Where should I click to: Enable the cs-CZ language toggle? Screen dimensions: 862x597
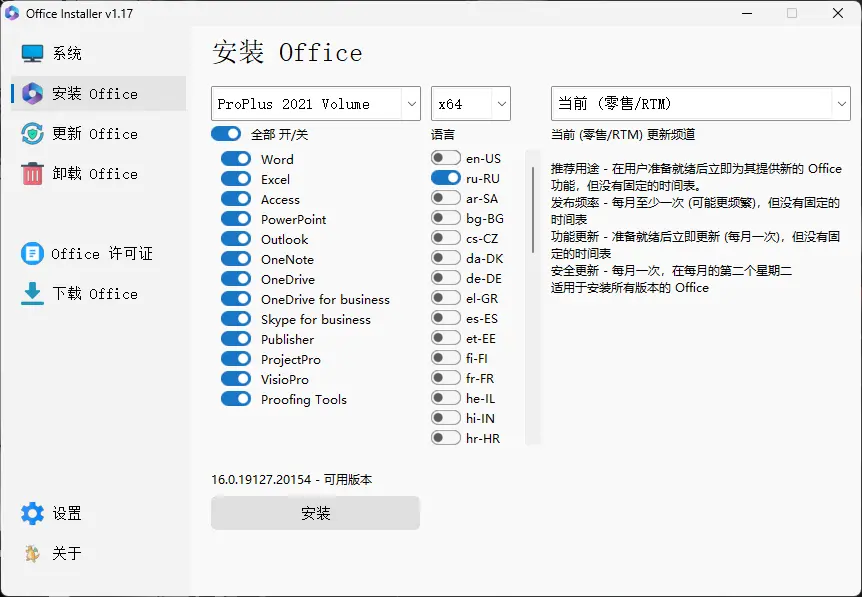(446, 238)
